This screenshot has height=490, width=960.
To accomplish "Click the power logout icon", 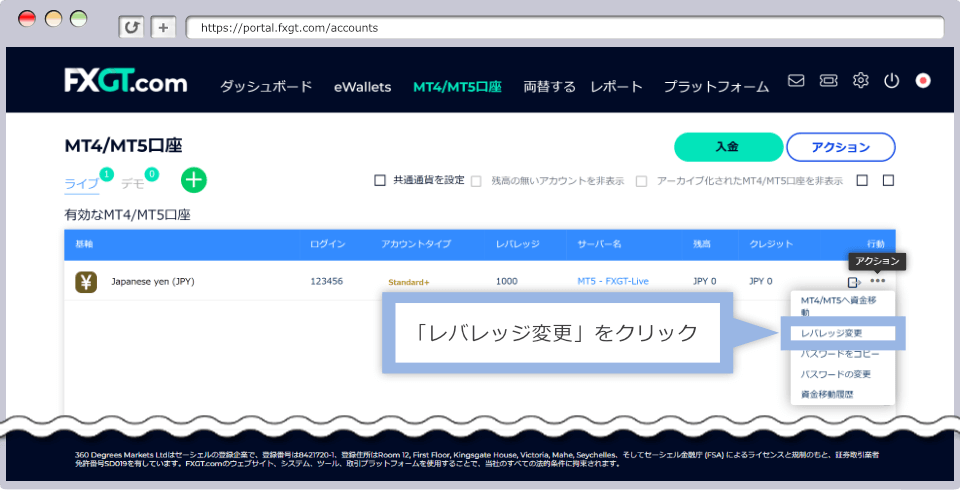I will click(891, 80).
